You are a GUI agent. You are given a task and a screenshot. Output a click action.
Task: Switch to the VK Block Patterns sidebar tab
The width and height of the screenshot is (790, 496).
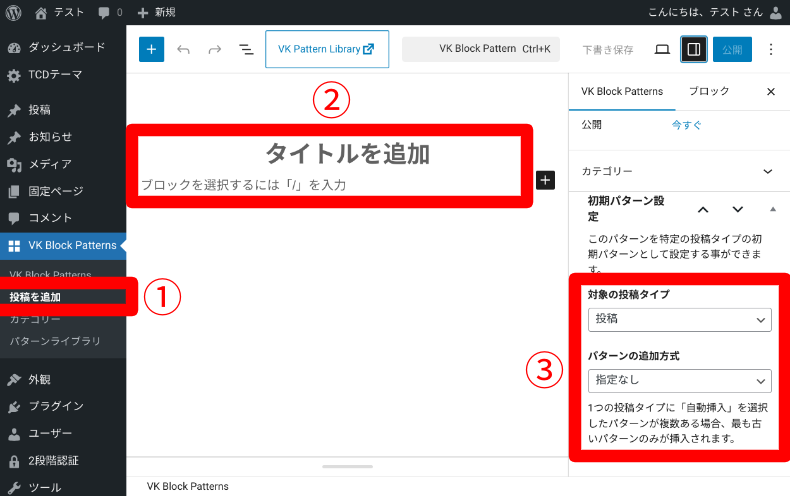pos(622,92)
